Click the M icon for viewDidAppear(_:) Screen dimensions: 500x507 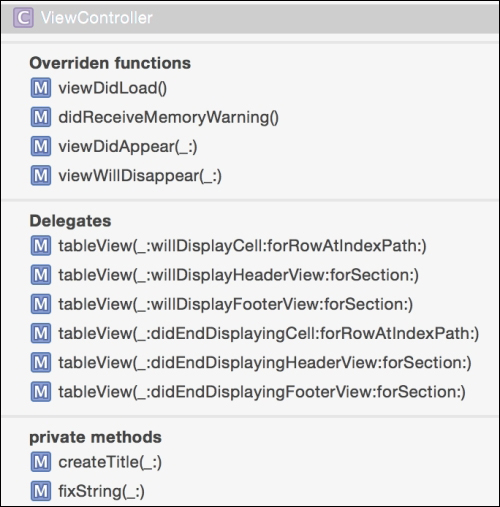click(41, 146)
